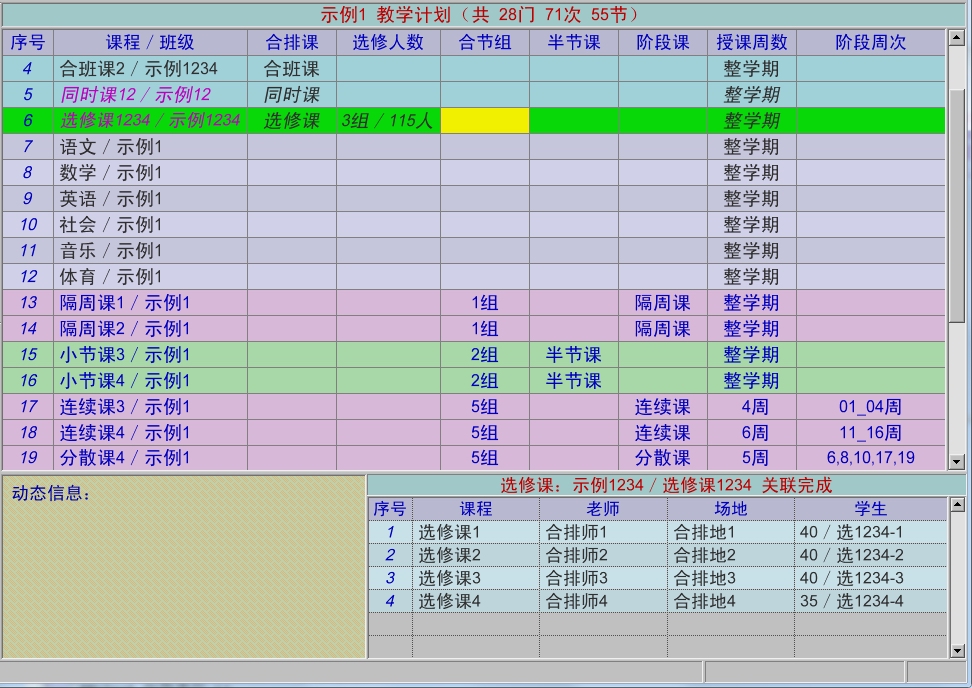
Task: Click the 授课周数 column header
Action: 752,42
